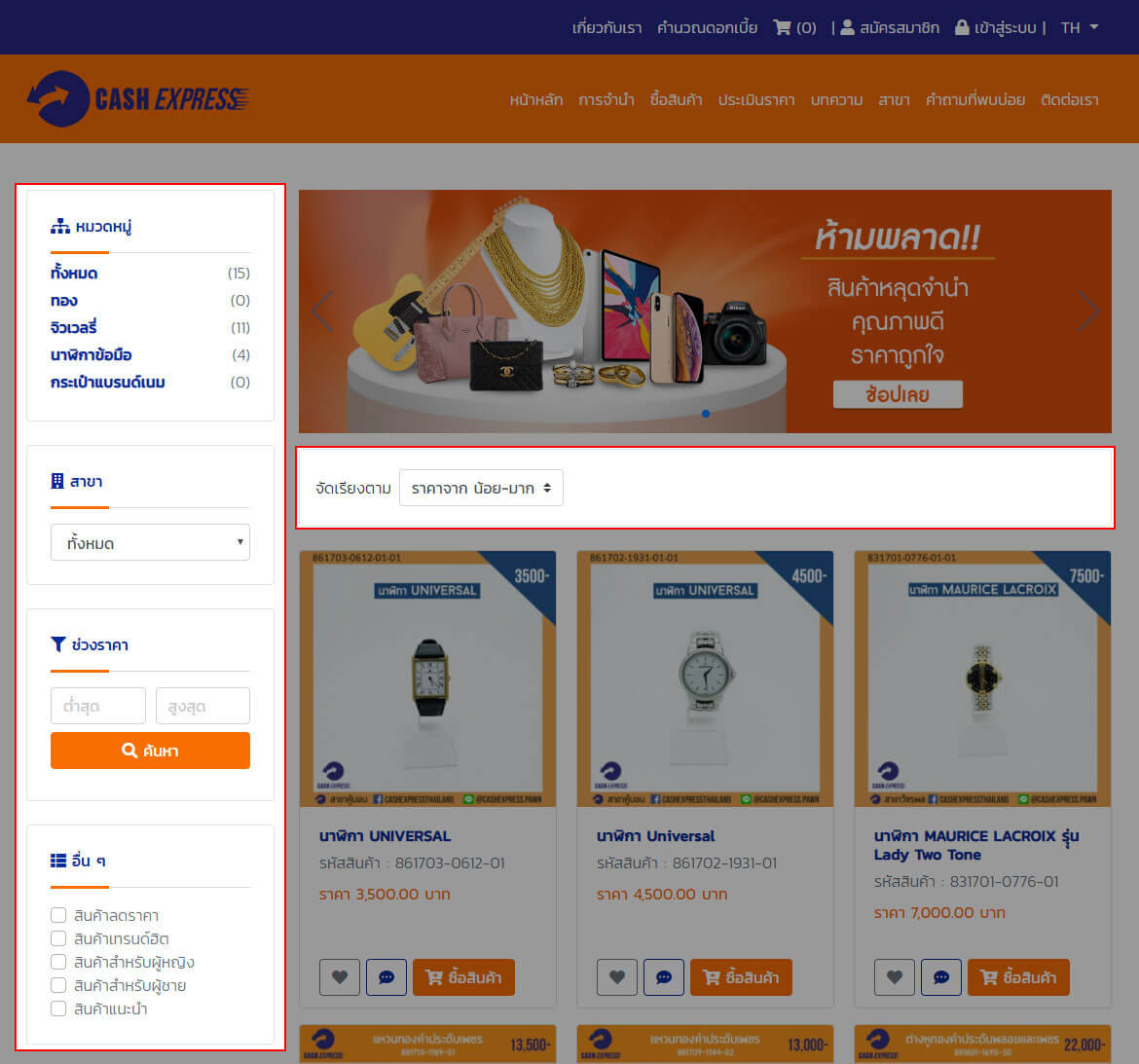The width and height of the screenshot is (1139, 1064).
Task: Open chat icon on Maurice Lacroix watch card
Action: pos(940,976)
